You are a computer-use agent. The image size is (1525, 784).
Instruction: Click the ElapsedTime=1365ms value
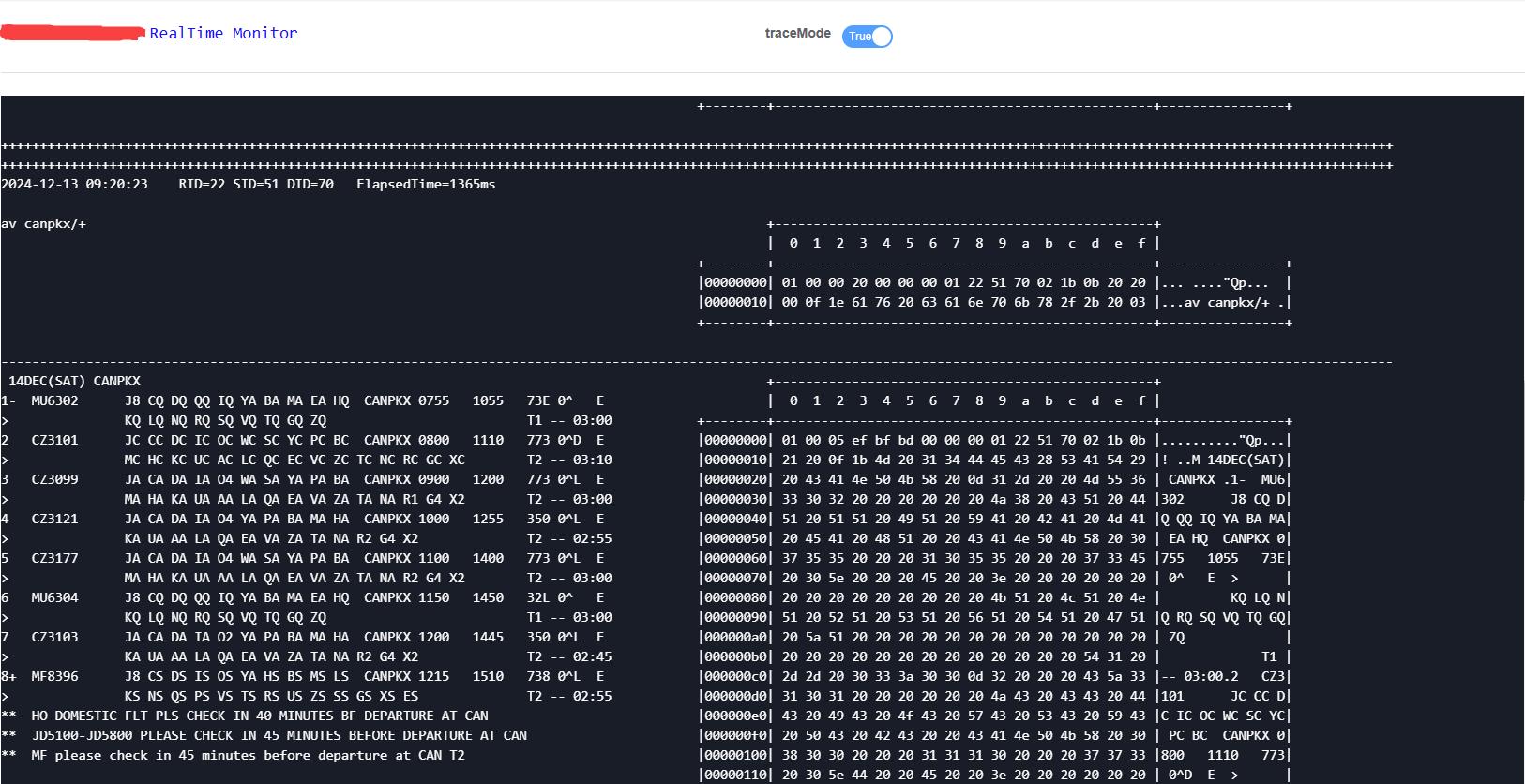(x=426, y=185)
